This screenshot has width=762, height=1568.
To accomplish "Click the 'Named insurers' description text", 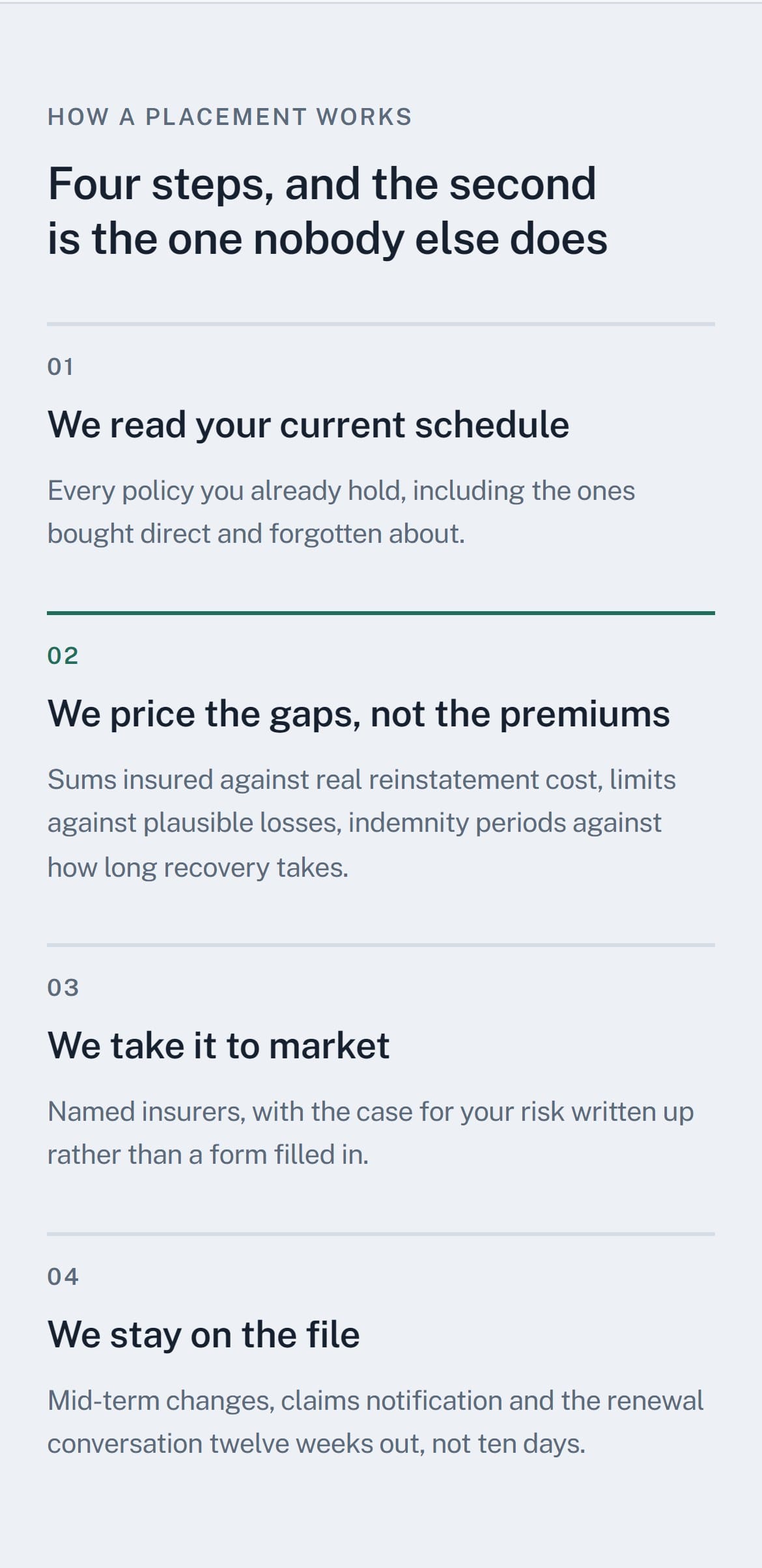I will (x=371, y=1133).
